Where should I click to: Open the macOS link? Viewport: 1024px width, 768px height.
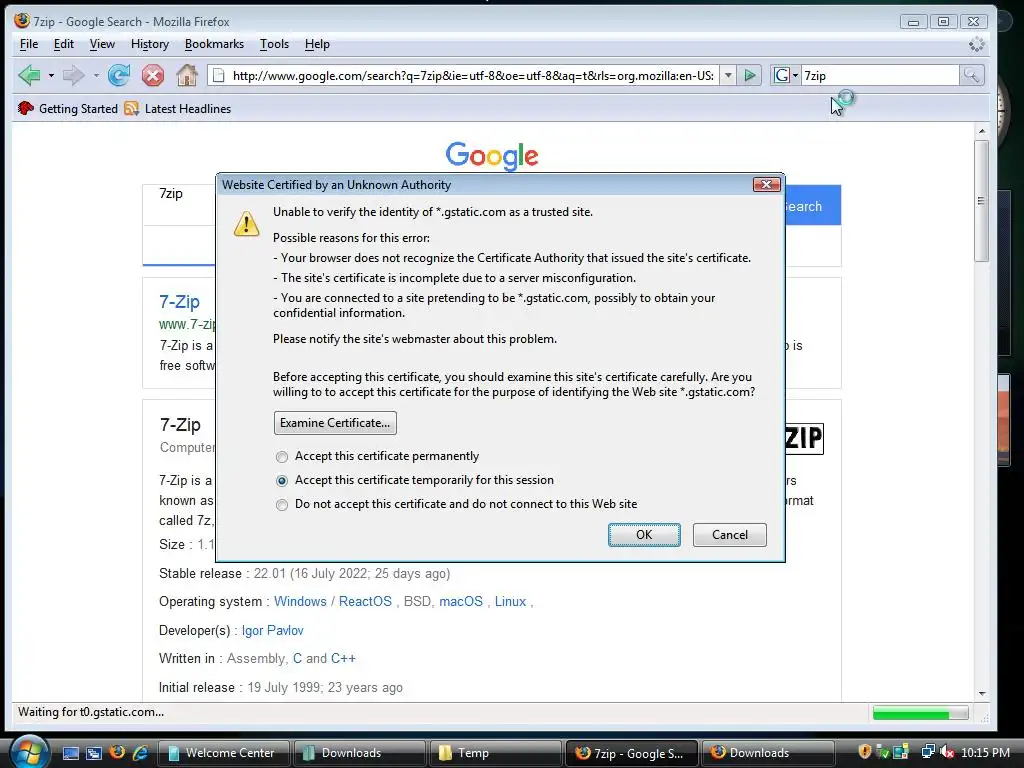[460, 601]
